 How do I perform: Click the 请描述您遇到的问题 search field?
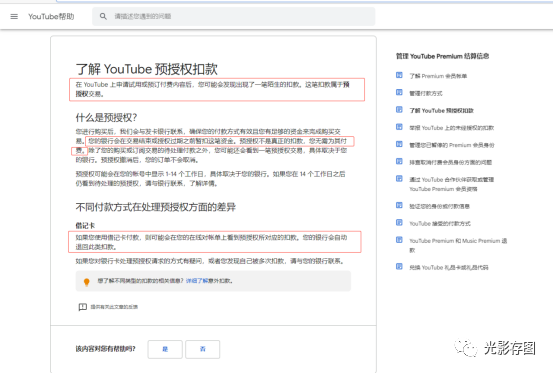[233, 16]
